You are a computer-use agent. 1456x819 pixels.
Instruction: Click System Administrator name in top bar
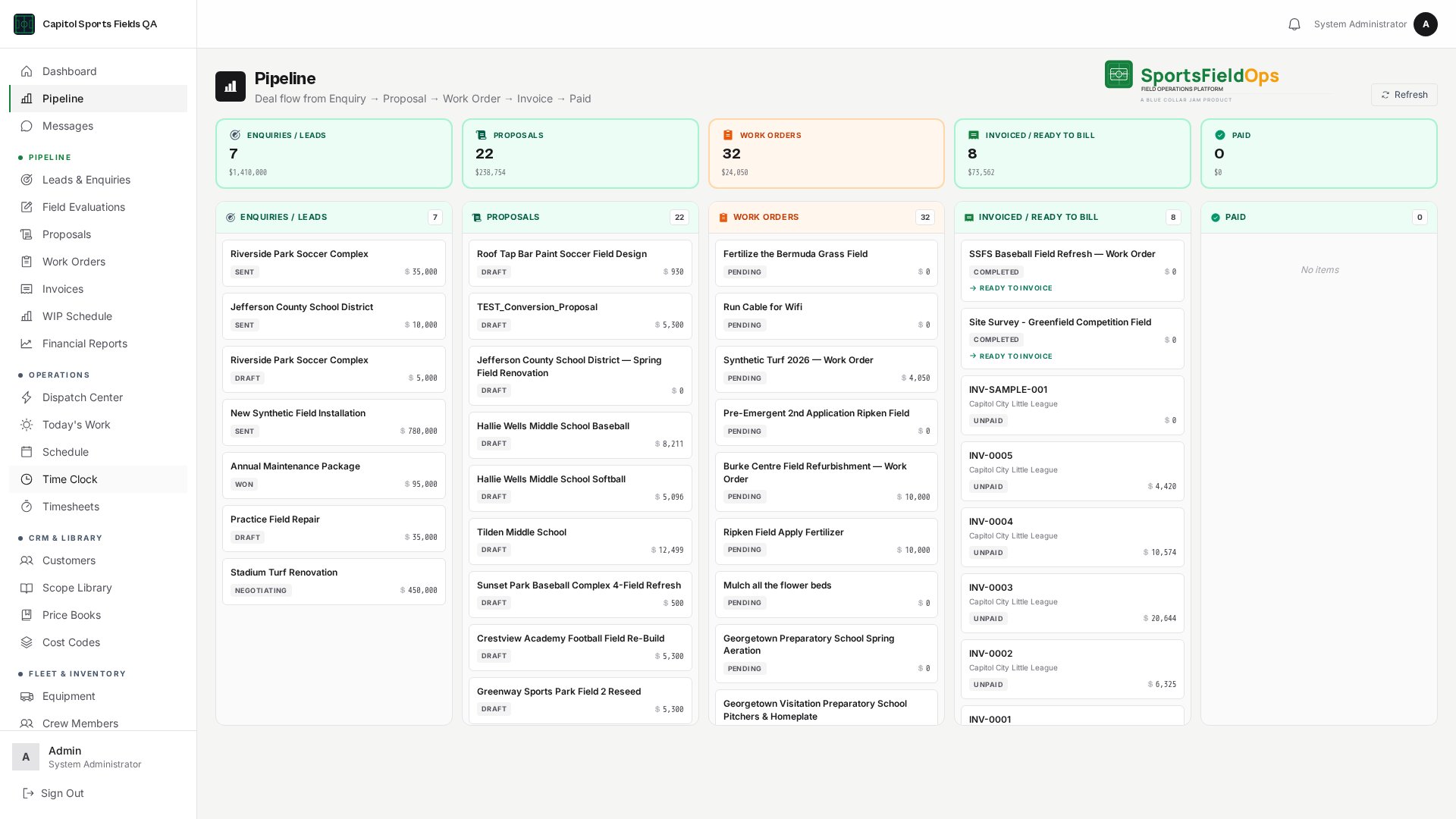tap(1360, 24)
